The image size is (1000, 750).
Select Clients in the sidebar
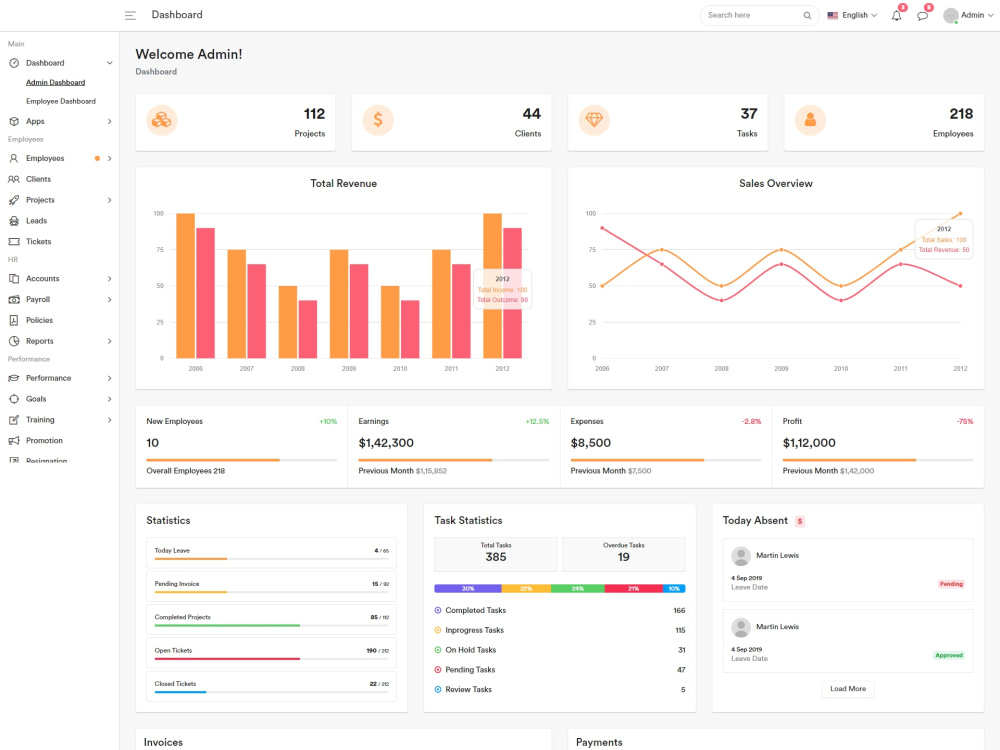pyautogui.click(x=38, y=179)
